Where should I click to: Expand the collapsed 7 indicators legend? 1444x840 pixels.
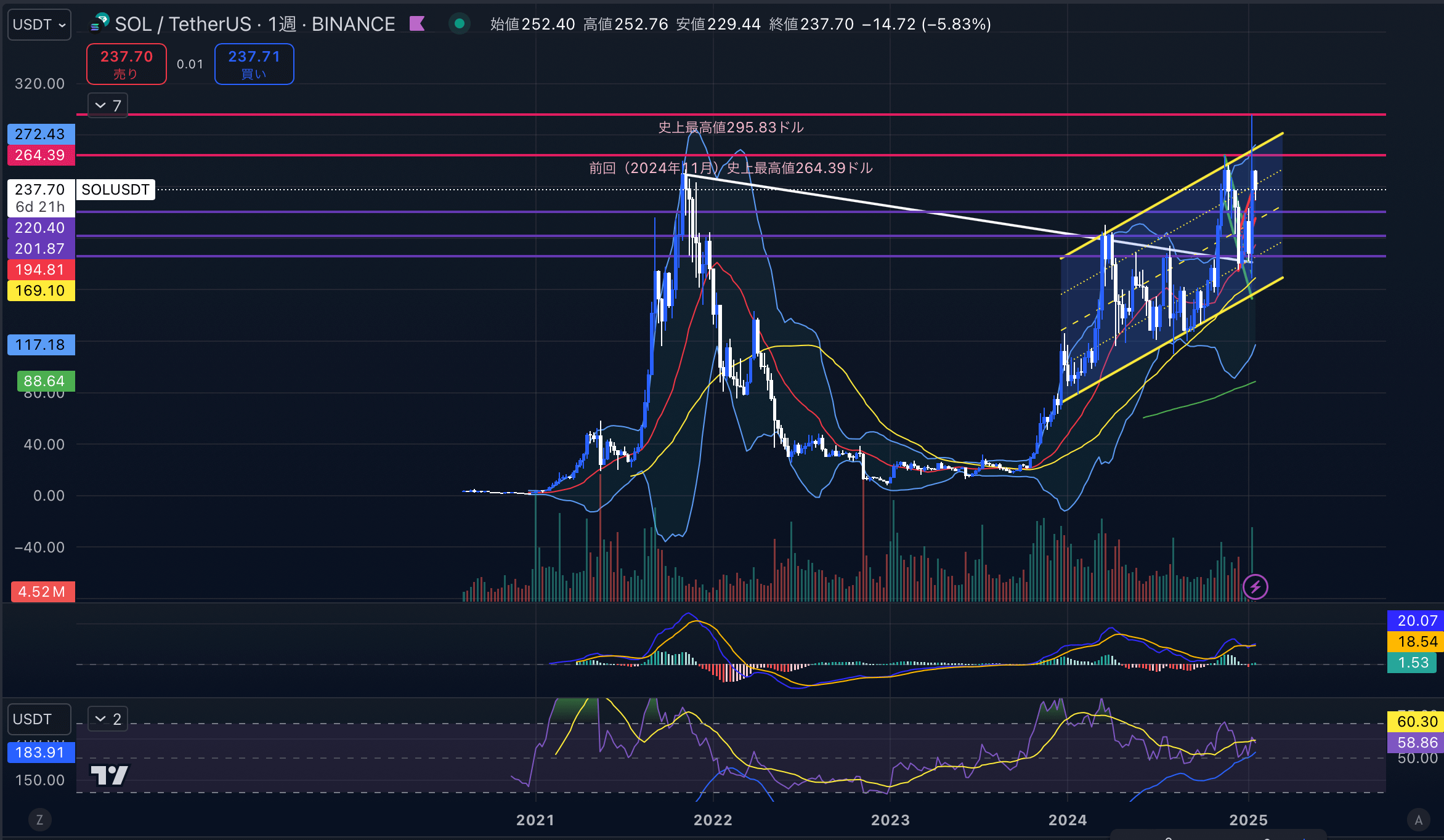[108, 106]
